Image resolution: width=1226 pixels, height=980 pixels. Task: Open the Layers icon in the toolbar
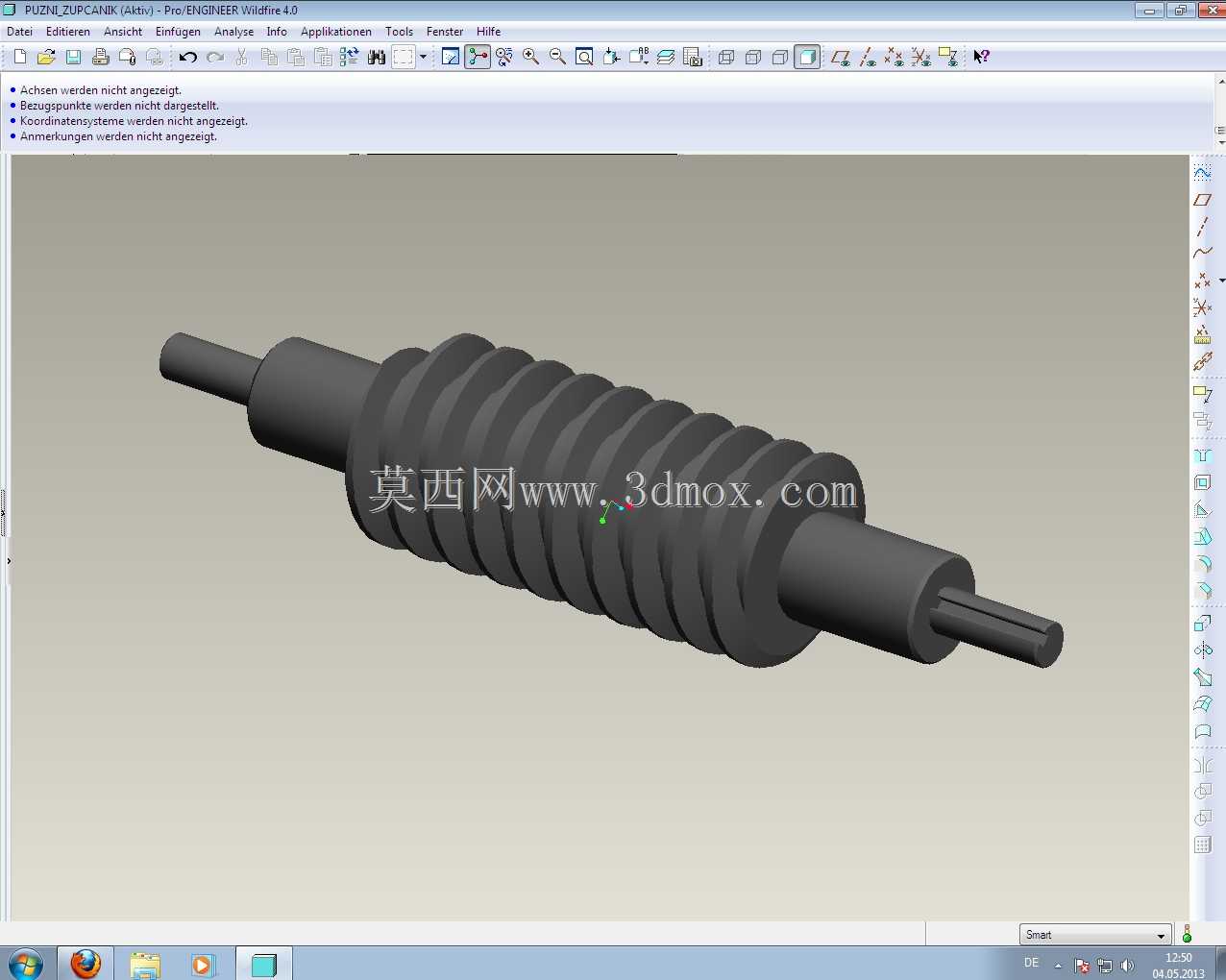point(665,57)
